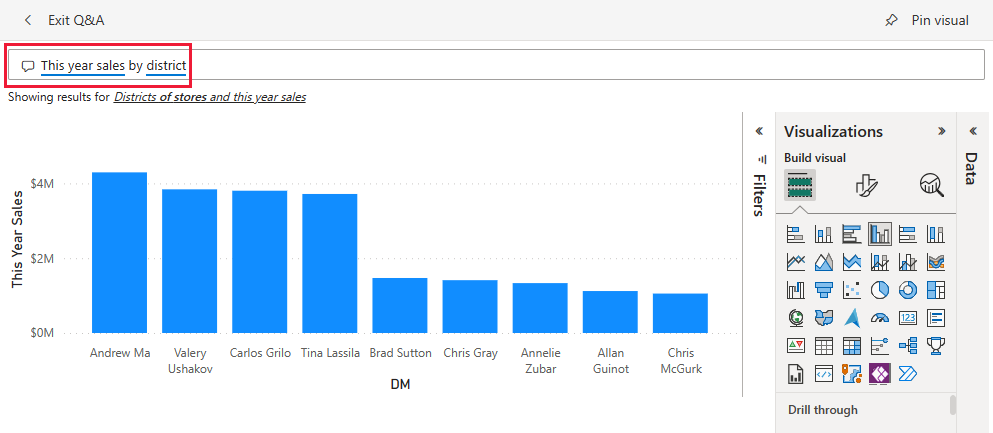Click the pin icon for Pin visual
The width and height of the screenshot is (993, 433).
[x=892, y=20]
